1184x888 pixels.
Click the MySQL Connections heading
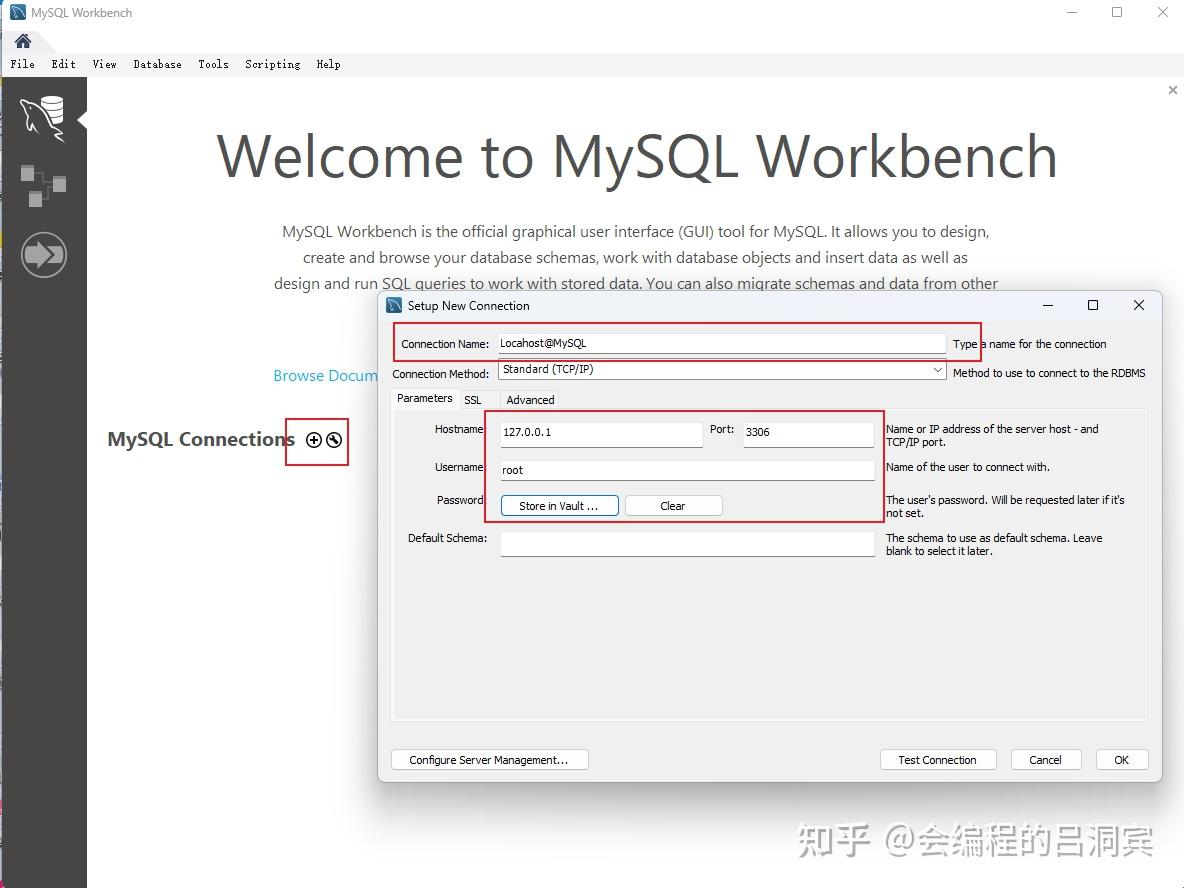pos(201,439)
